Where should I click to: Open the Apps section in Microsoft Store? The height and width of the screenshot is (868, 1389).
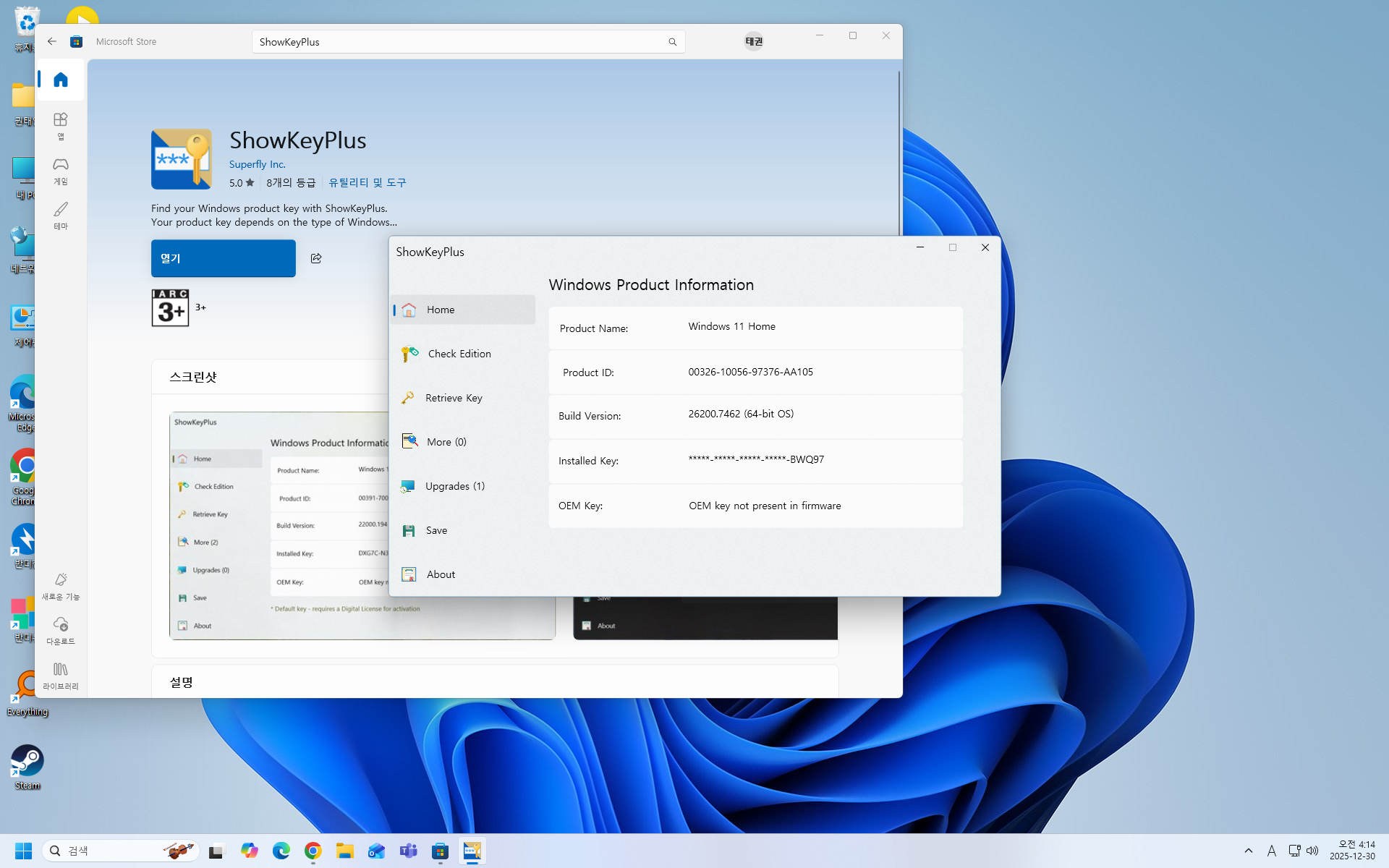[61, 126]
